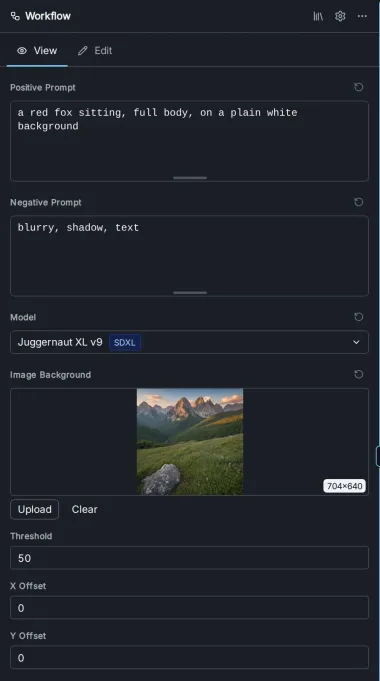Click into the Negative Prompt text area
The image size is (380, 681).
pyautogui.click(x=189, y=256)
